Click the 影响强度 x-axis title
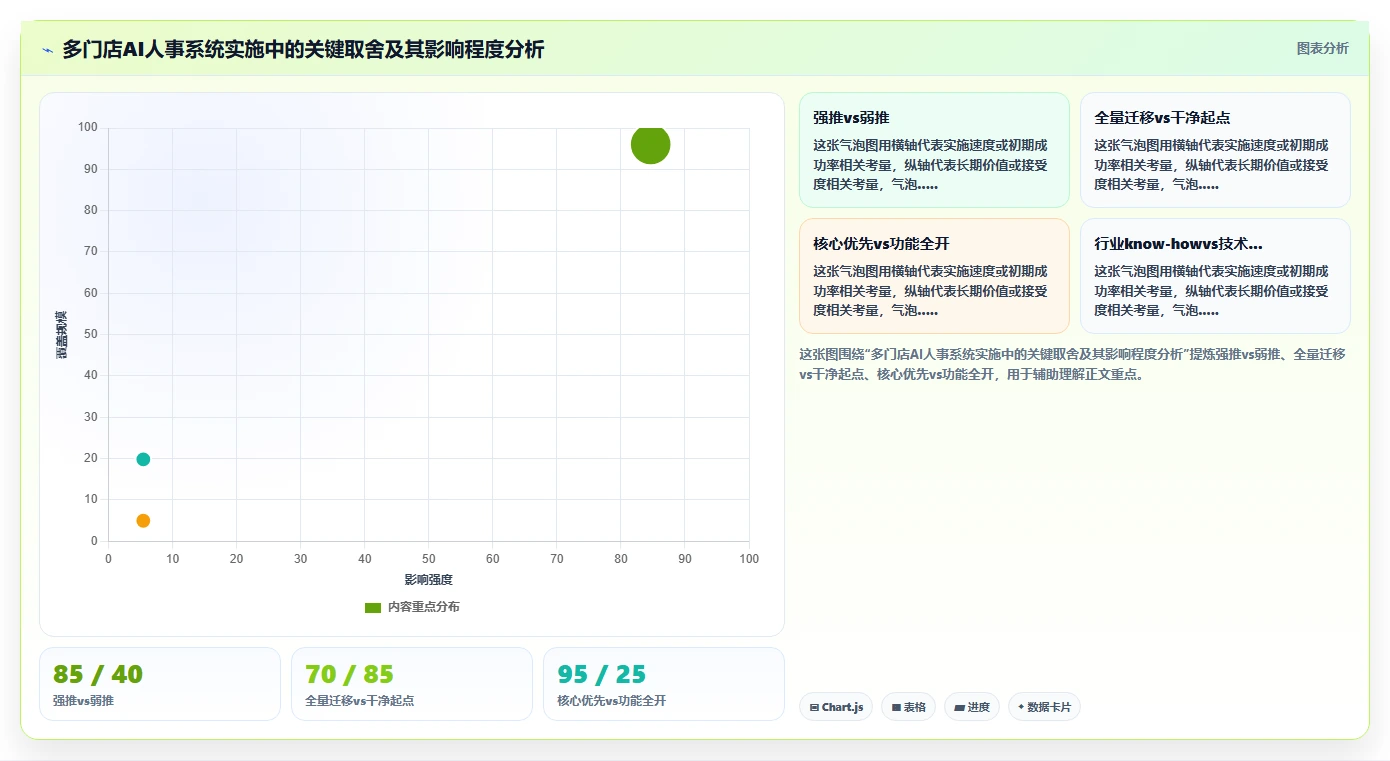Screen dimensions: 1390x761 click(428, 580)
